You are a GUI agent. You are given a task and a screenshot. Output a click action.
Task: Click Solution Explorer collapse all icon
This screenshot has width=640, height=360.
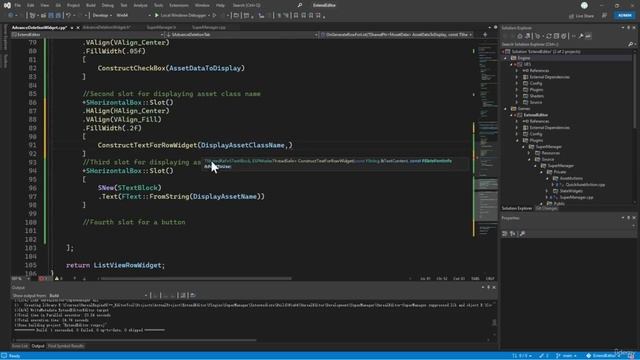pos(556,36)
